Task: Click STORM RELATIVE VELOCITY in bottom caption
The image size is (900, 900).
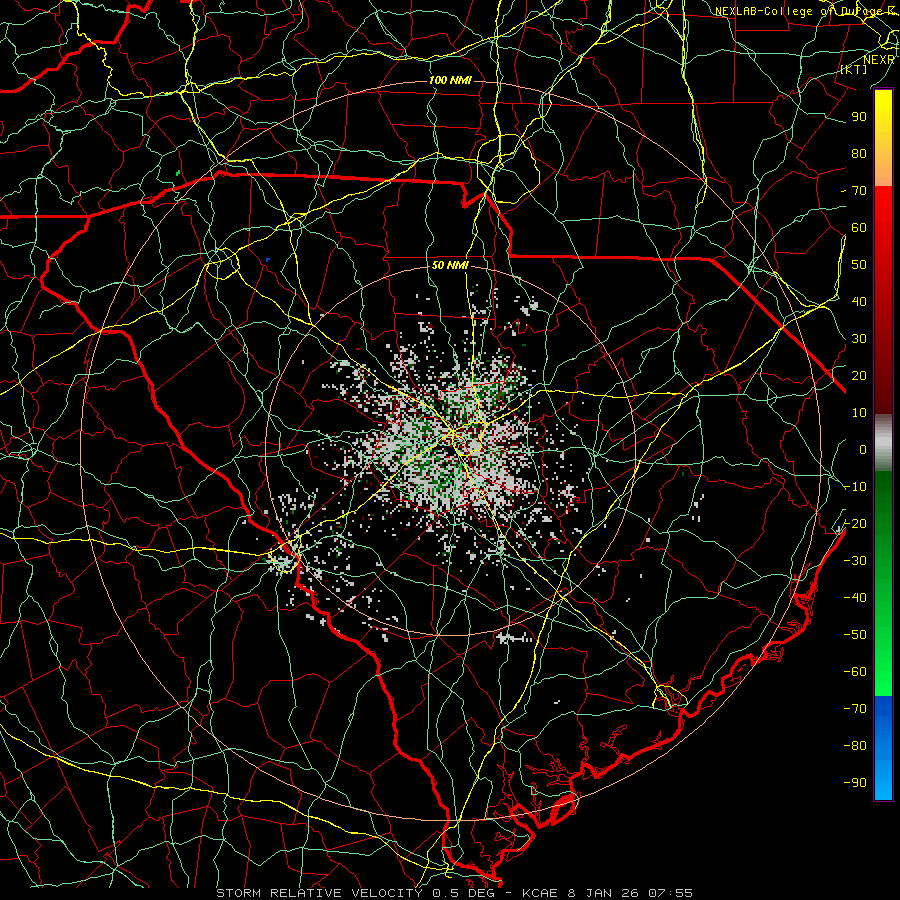Action: click(x=319, y=893)
